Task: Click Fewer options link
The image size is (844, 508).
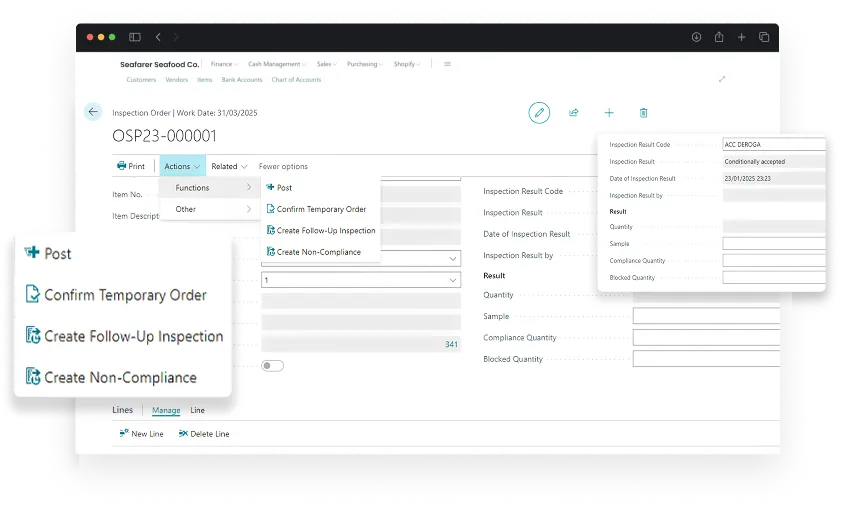Action: (x=283, y=166)
